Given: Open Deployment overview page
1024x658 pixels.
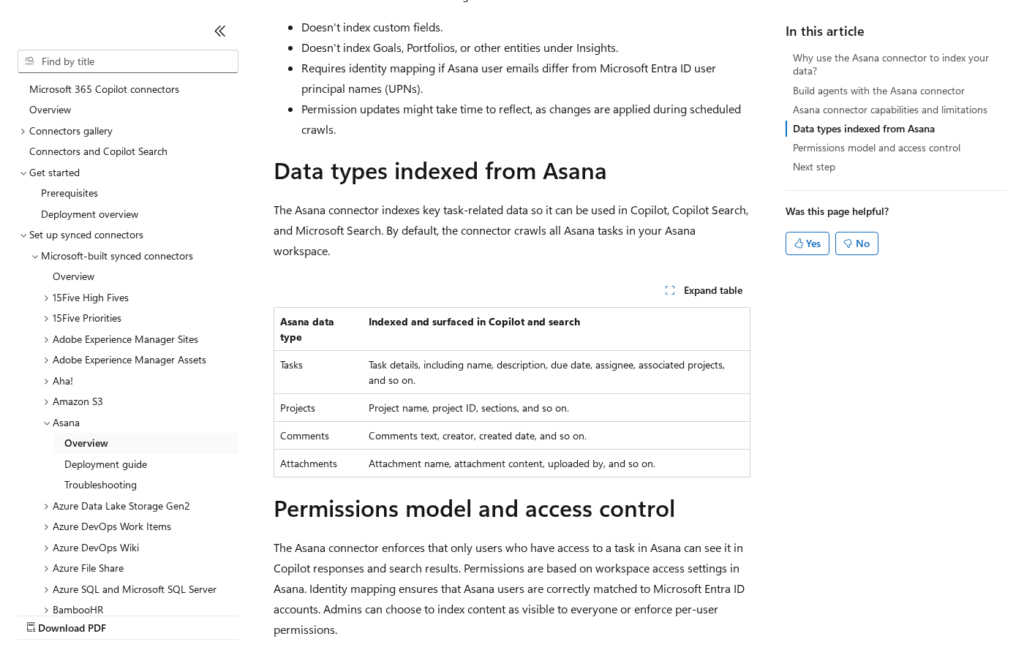Looking at the screenshot, I should (x=89, y=214).
